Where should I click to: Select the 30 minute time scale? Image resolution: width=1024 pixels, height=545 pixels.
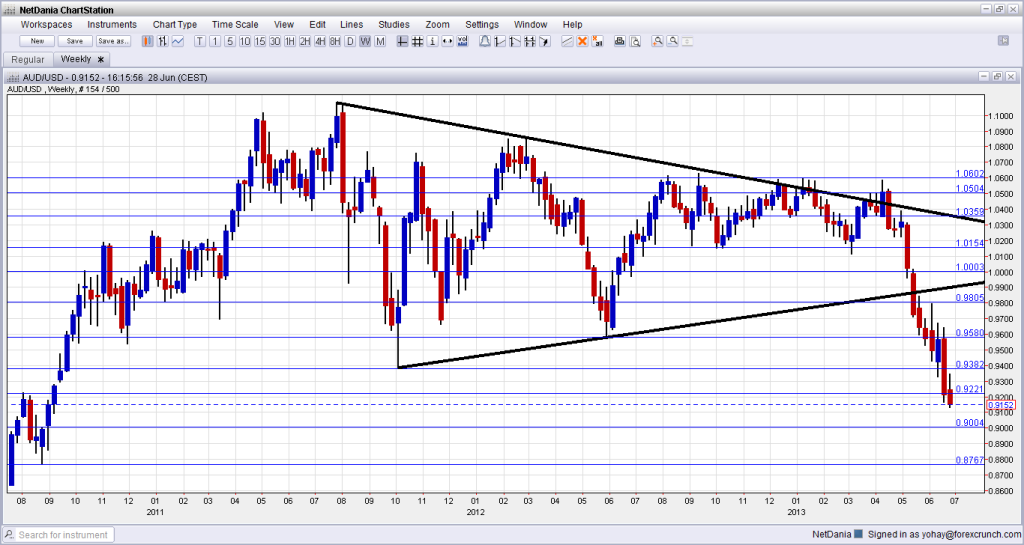pos(275,41)
